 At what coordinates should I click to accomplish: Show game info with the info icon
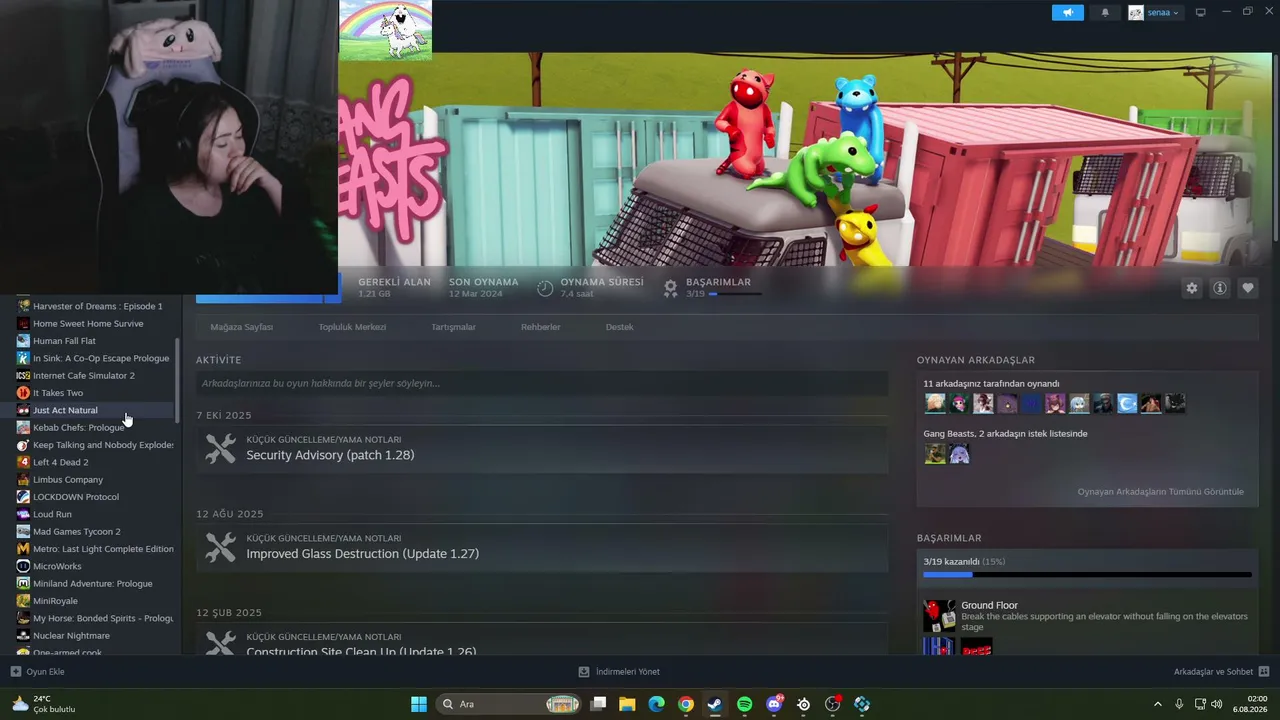1220,288
